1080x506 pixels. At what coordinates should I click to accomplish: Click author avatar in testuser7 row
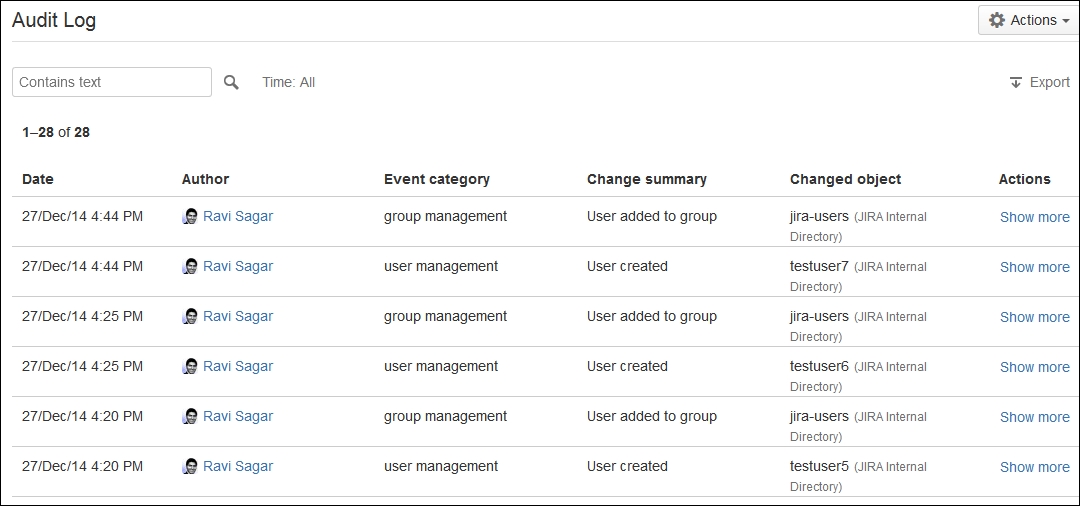(190, 266)
